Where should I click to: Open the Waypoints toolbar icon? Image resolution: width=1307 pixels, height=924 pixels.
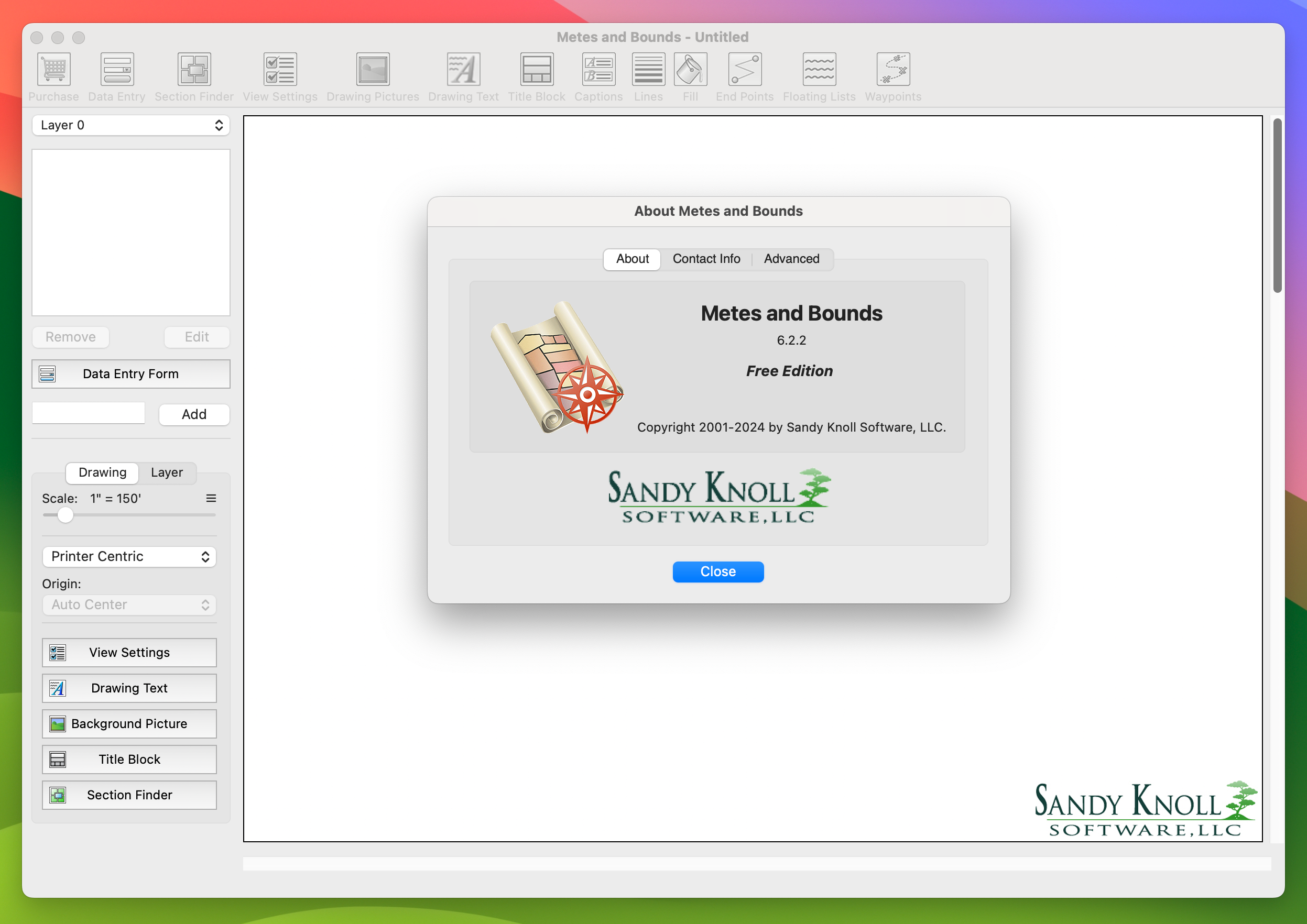pos(893,70)
